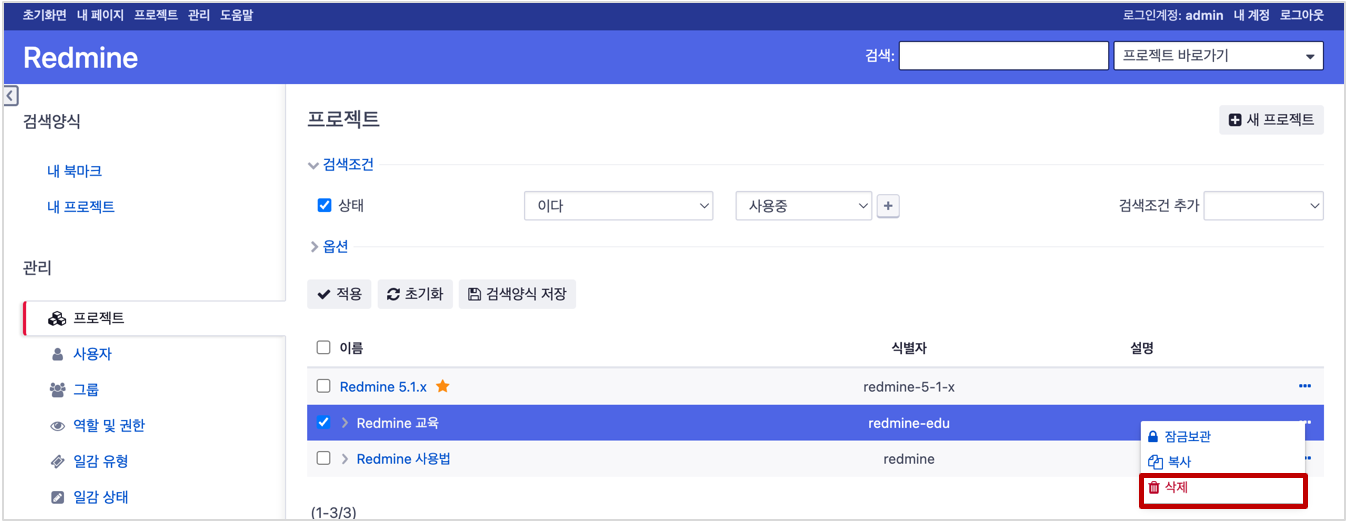Screen dimensions: 1348x525
Task: Collapse the sidebar with the arrow toggle
Action: [x=10, y=96]
